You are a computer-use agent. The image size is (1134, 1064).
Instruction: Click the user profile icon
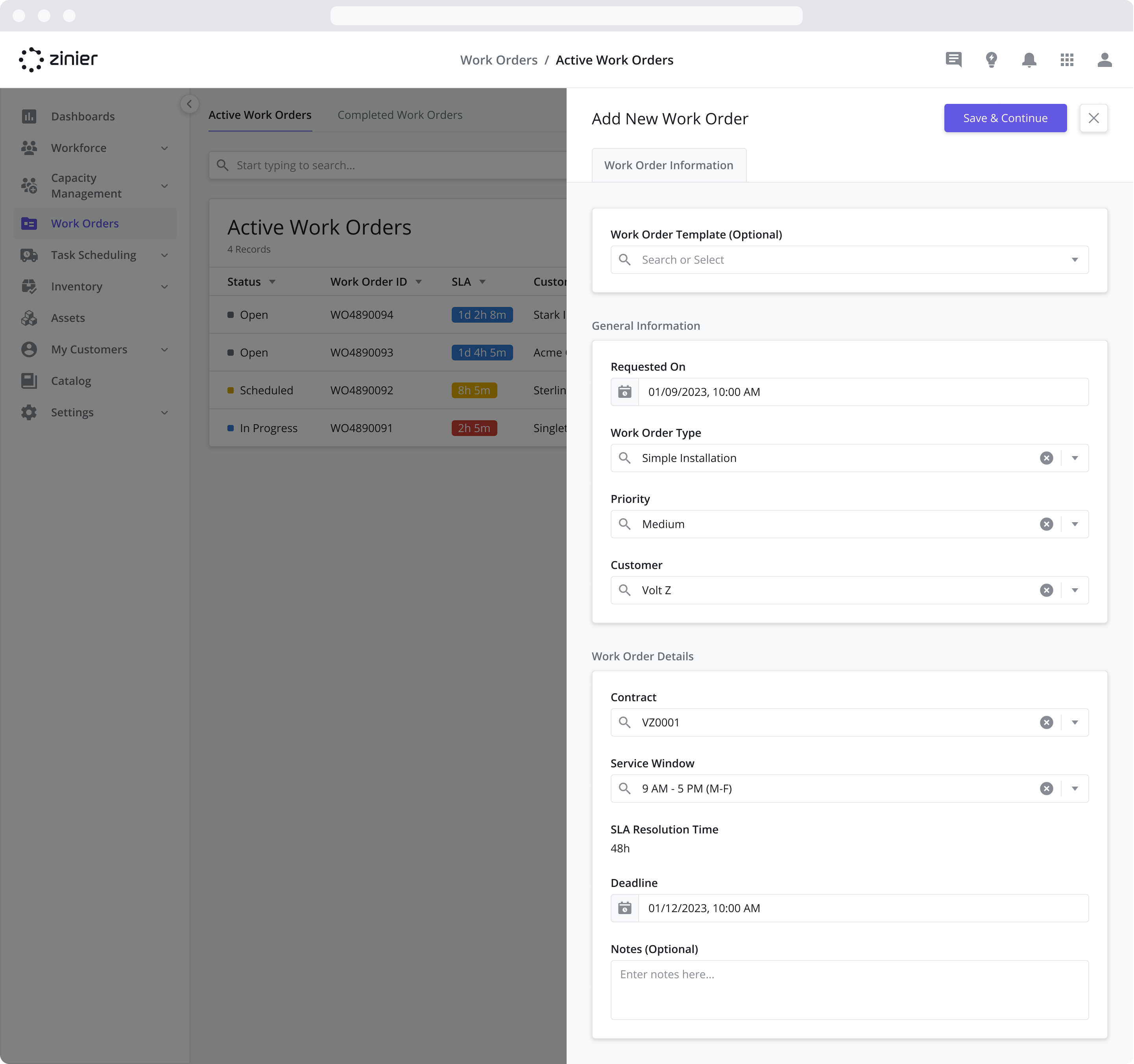click(x=1104, y=59)
